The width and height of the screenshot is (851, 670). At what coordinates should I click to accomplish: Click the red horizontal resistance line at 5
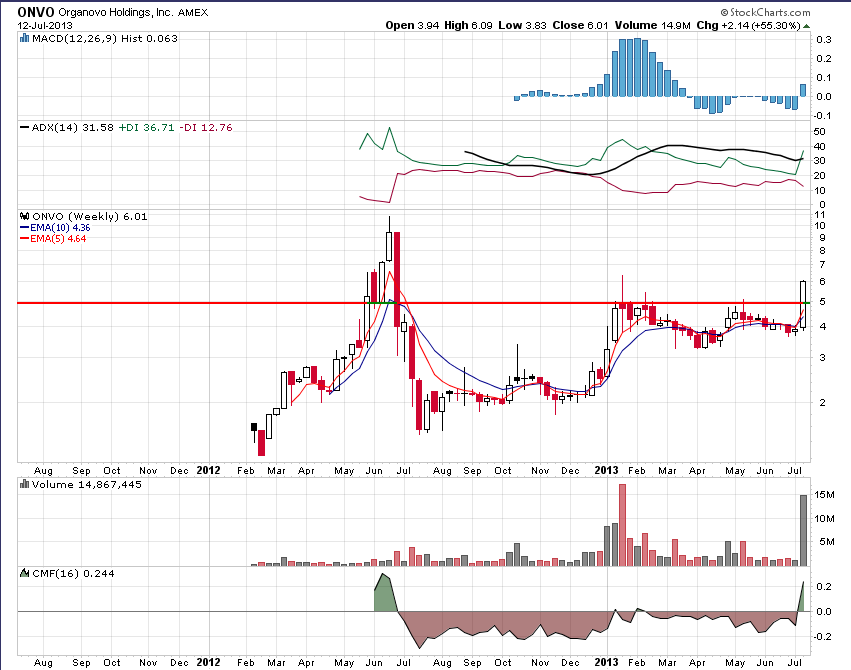point(414,303)
